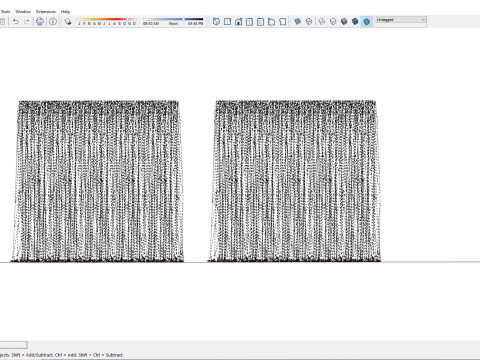Switch to the Left view
Screen dimensions: 480x360
click(271, 22)
